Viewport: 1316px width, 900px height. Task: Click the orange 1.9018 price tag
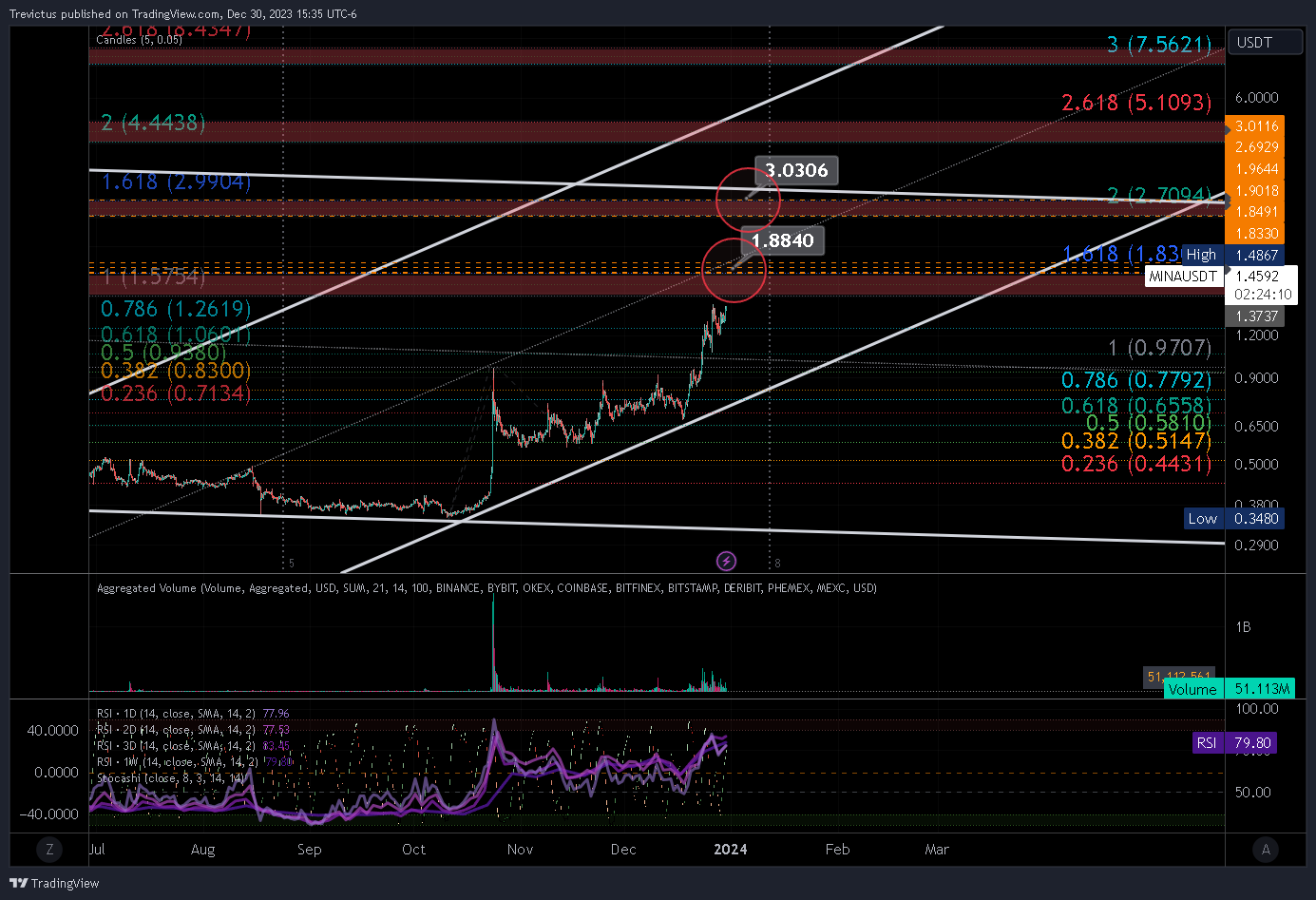coord(1256,190)
